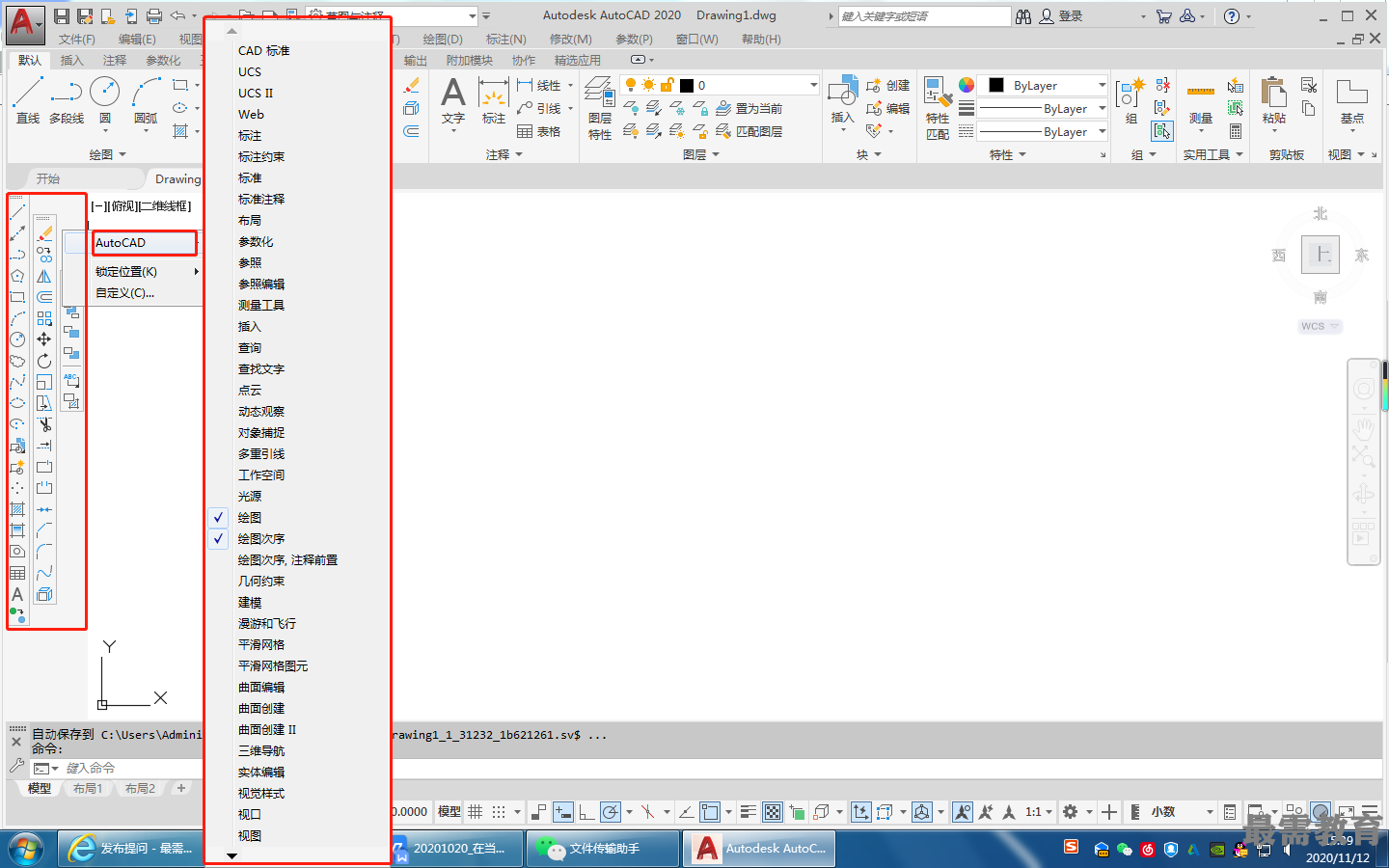Expand the 注释 ribbon panel

(504, 154)
